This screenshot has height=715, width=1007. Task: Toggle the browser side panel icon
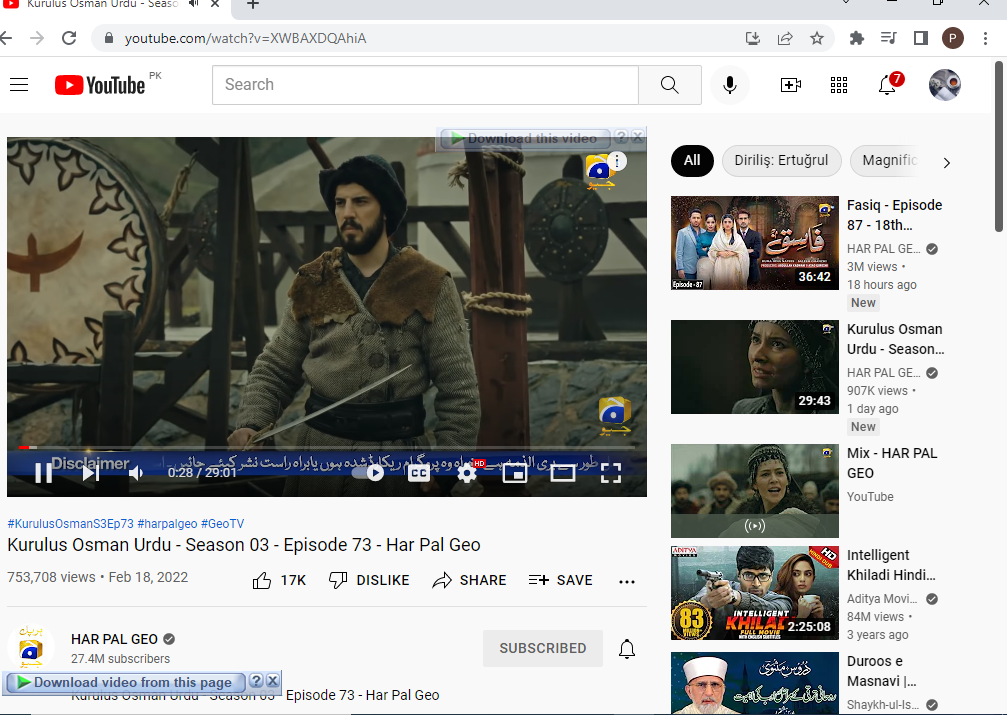[x=921, y=39]
